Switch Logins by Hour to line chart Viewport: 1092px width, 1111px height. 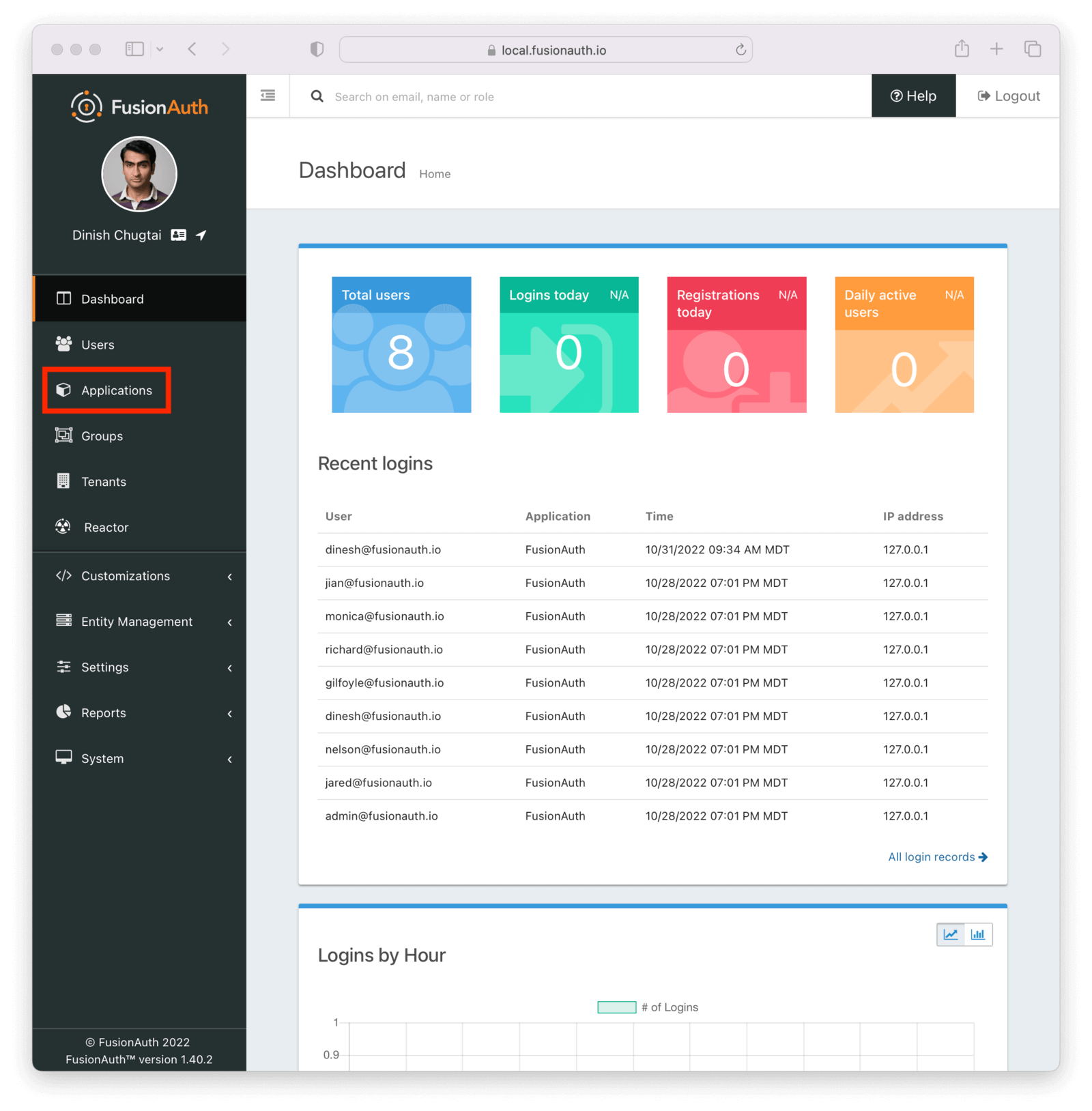[950, 934]
